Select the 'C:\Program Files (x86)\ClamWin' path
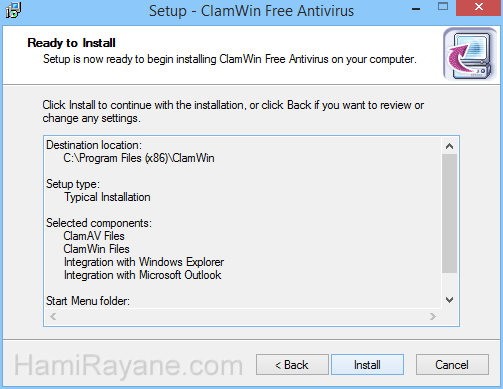This screenshot has height=389, width=503. [x=139, y=158]
